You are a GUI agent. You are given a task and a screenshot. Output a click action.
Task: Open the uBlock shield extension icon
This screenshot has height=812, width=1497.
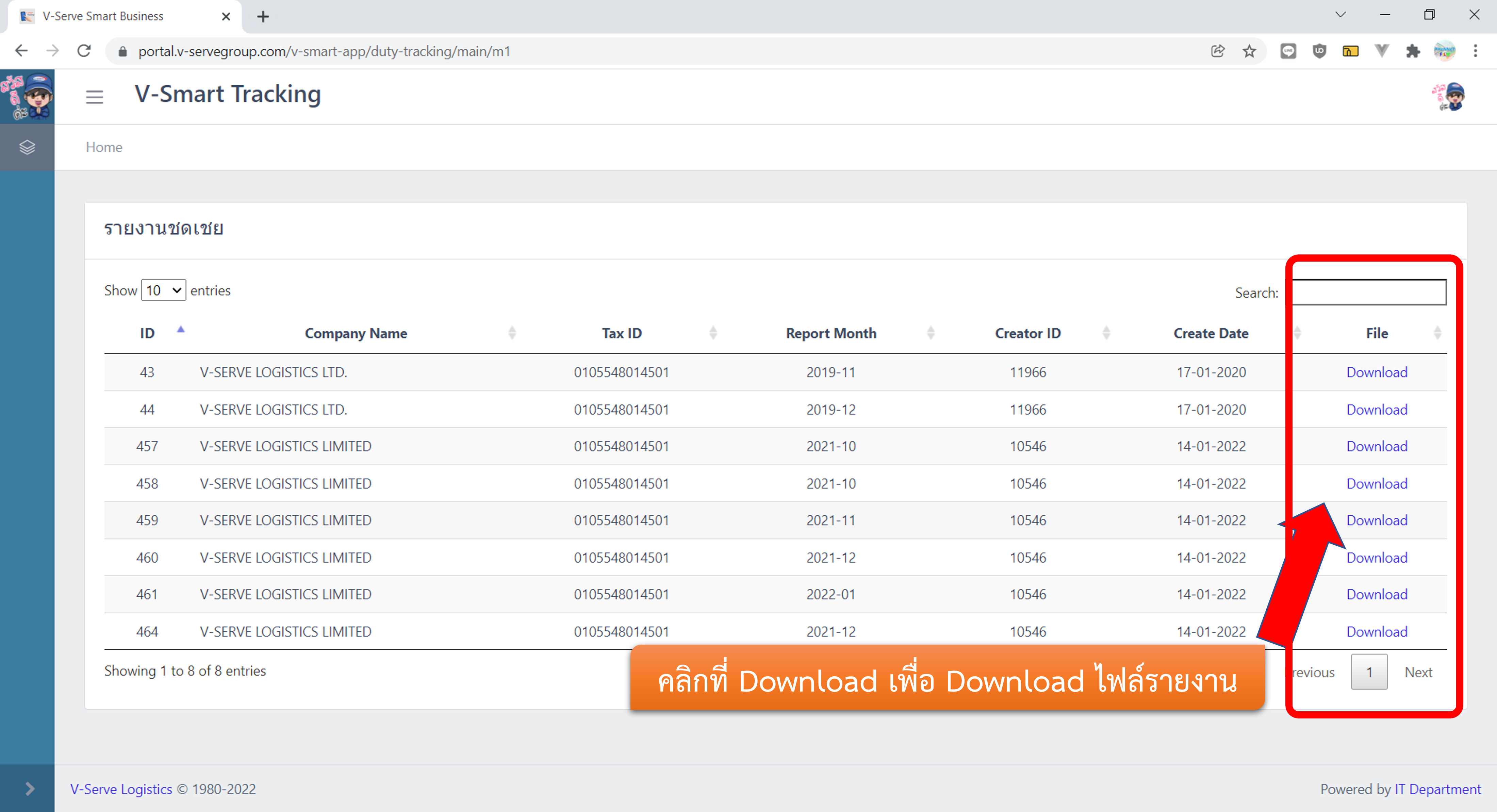click(x=1320, y=51)
